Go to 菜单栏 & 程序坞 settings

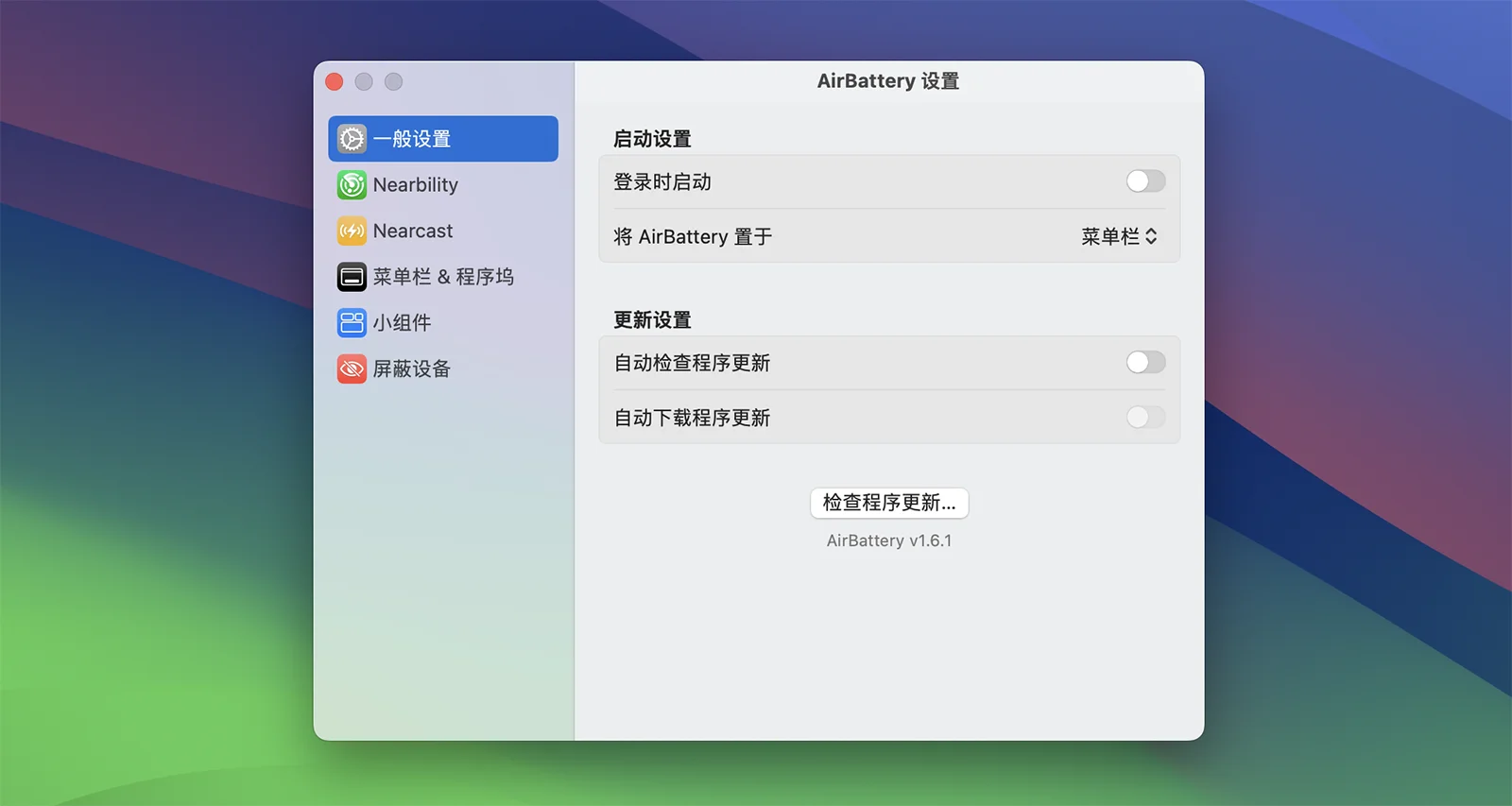pos(443,277)
